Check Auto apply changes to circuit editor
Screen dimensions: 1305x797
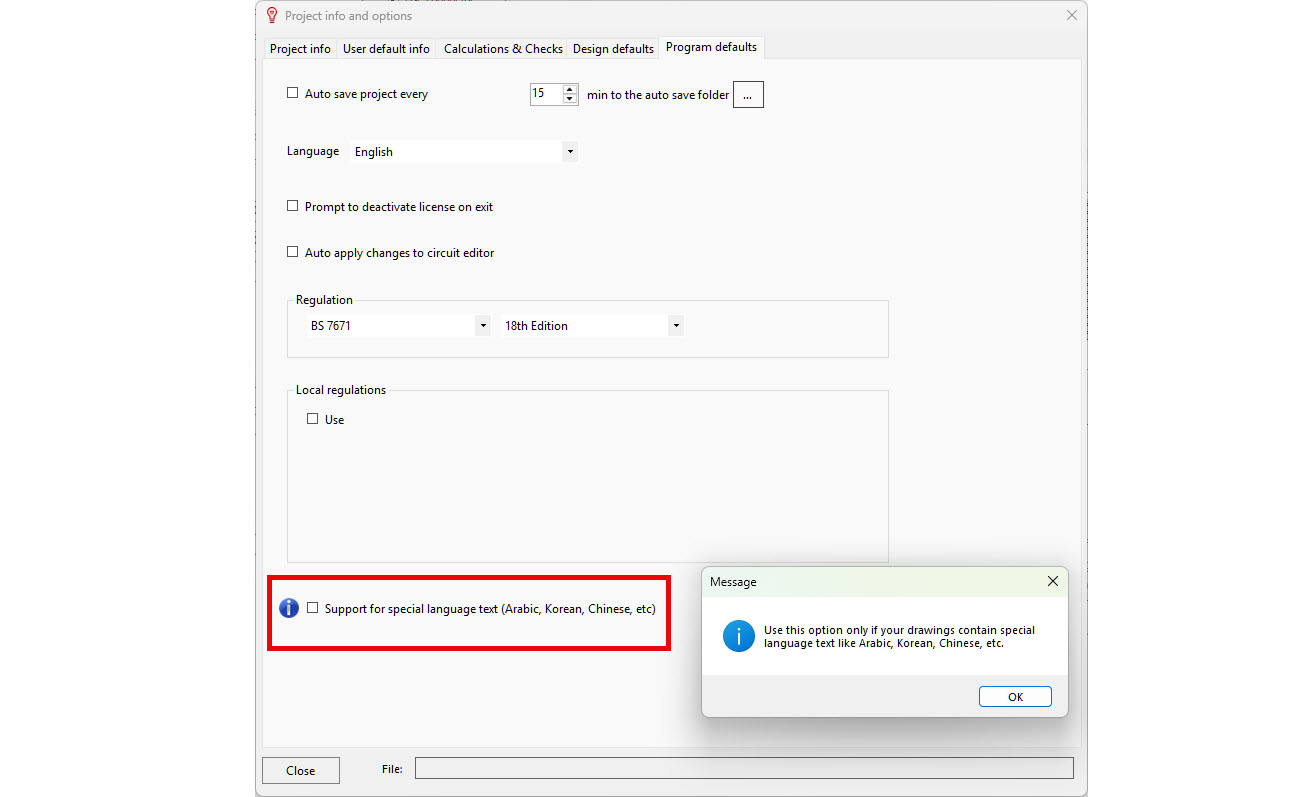[293, 252]
